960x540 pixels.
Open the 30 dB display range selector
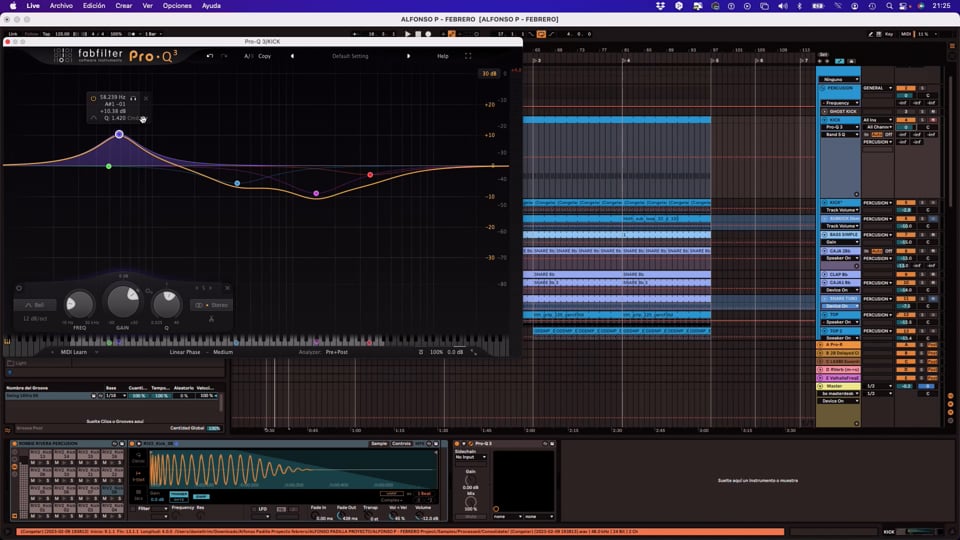[x=489, y=73]
